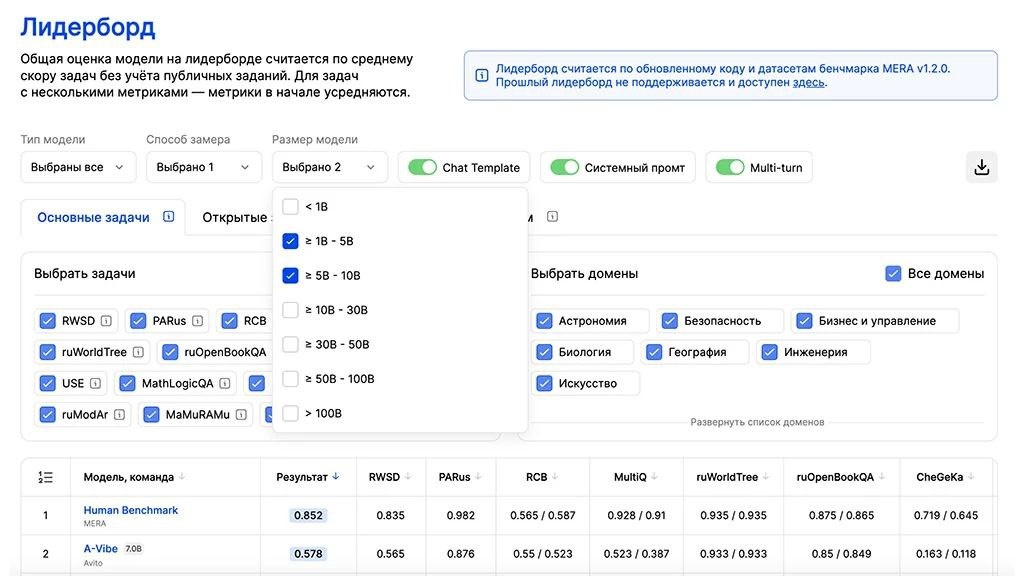
Task: Uncheck the MathLogicQA task checkbox
Action: pyautogui.click(x=127, y=383)
